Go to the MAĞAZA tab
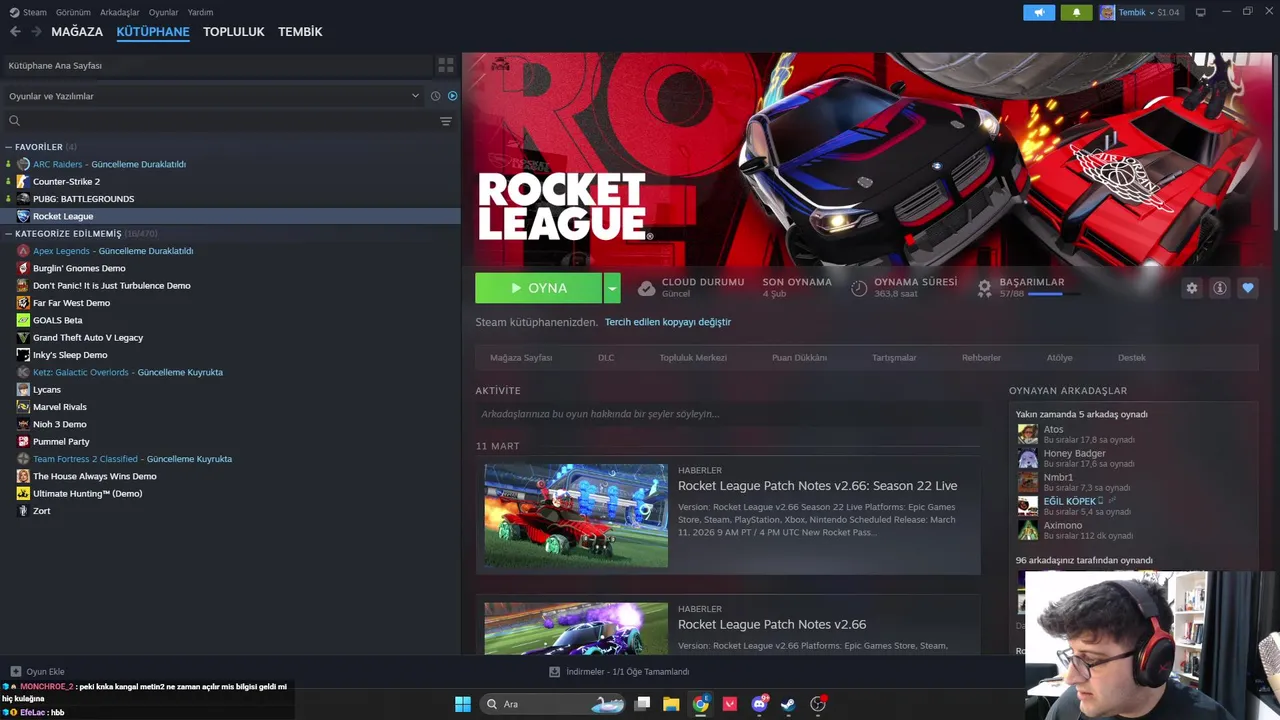1280x720 pixels. 77,32
